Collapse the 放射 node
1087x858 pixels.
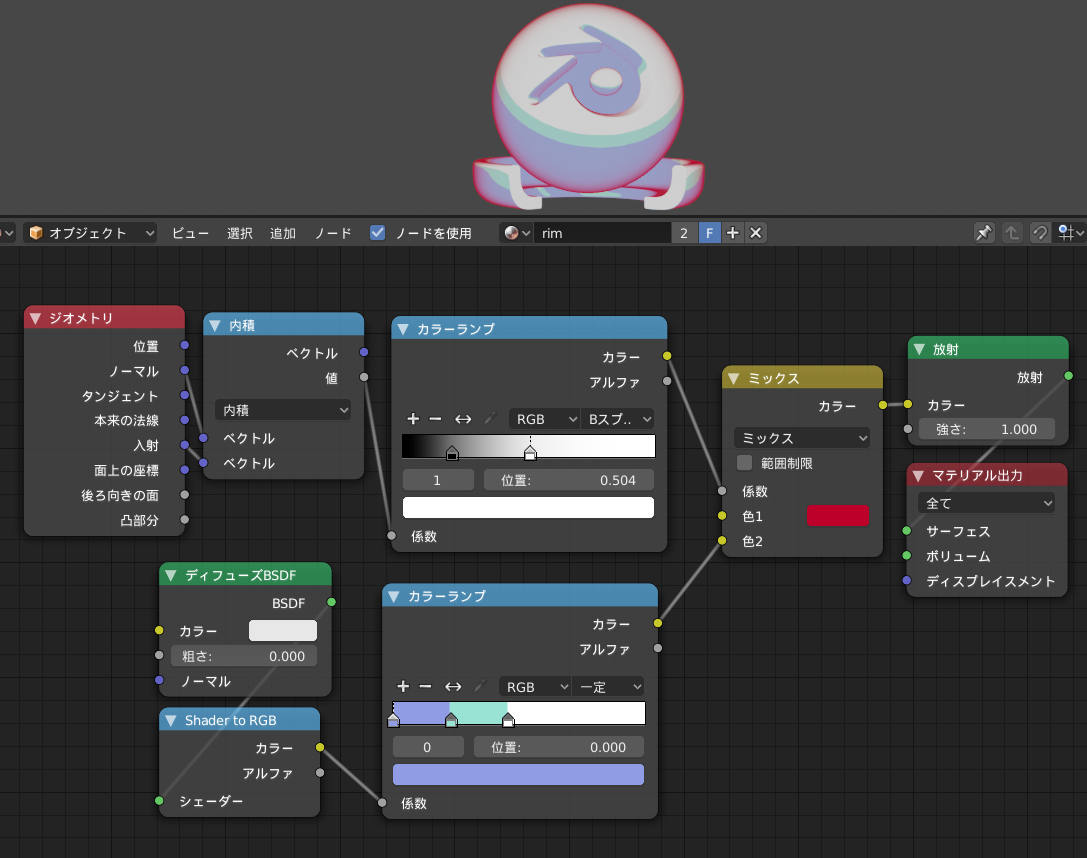[x=919, y=349]
